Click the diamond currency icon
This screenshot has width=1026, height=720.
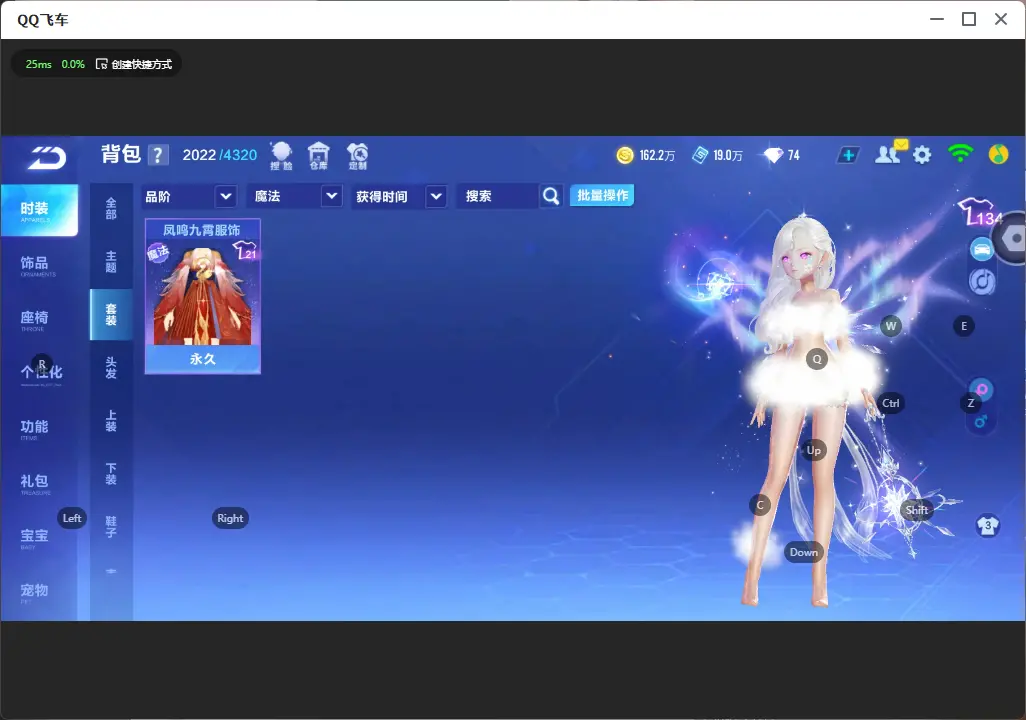(773, 155)
